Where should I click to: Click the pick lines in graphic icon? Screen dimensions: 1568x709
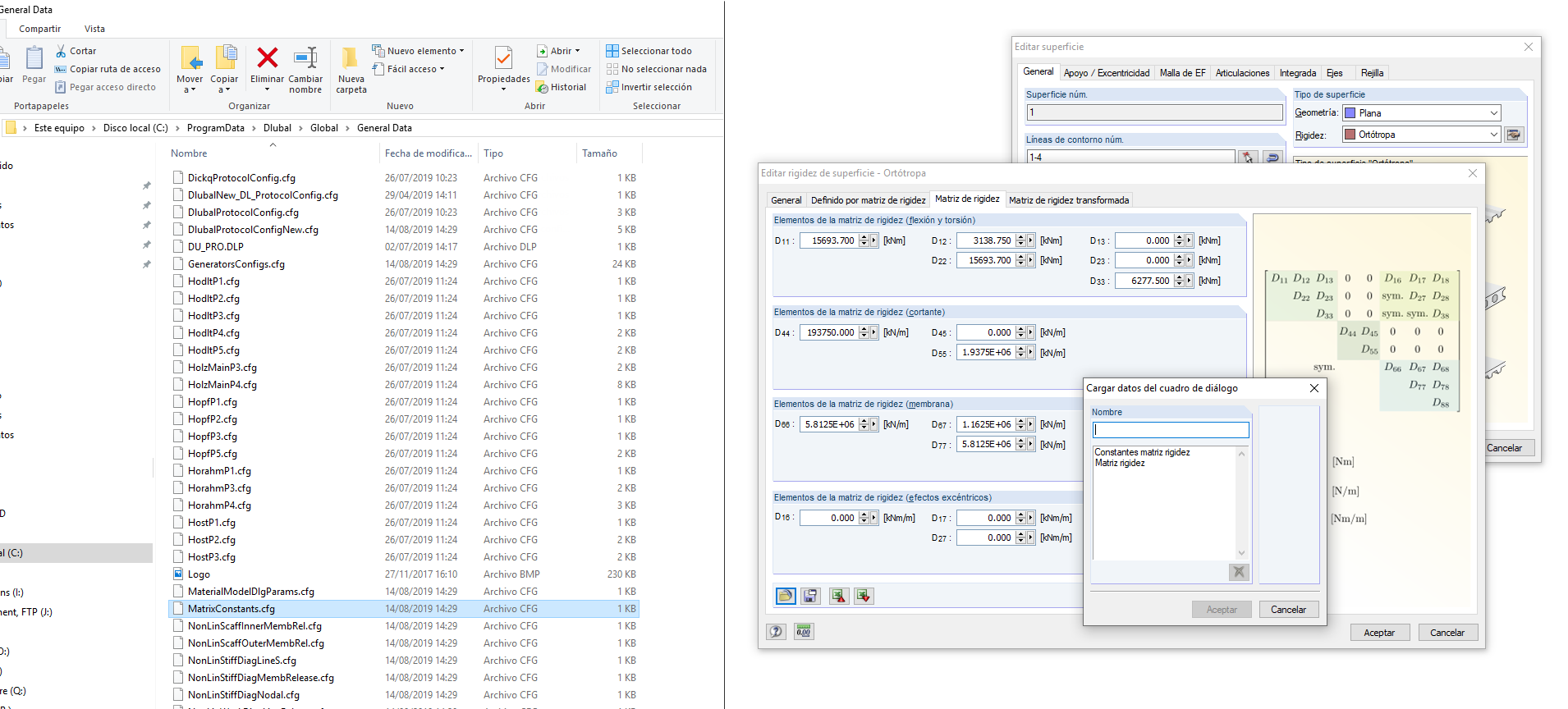tap(1247, 157)
